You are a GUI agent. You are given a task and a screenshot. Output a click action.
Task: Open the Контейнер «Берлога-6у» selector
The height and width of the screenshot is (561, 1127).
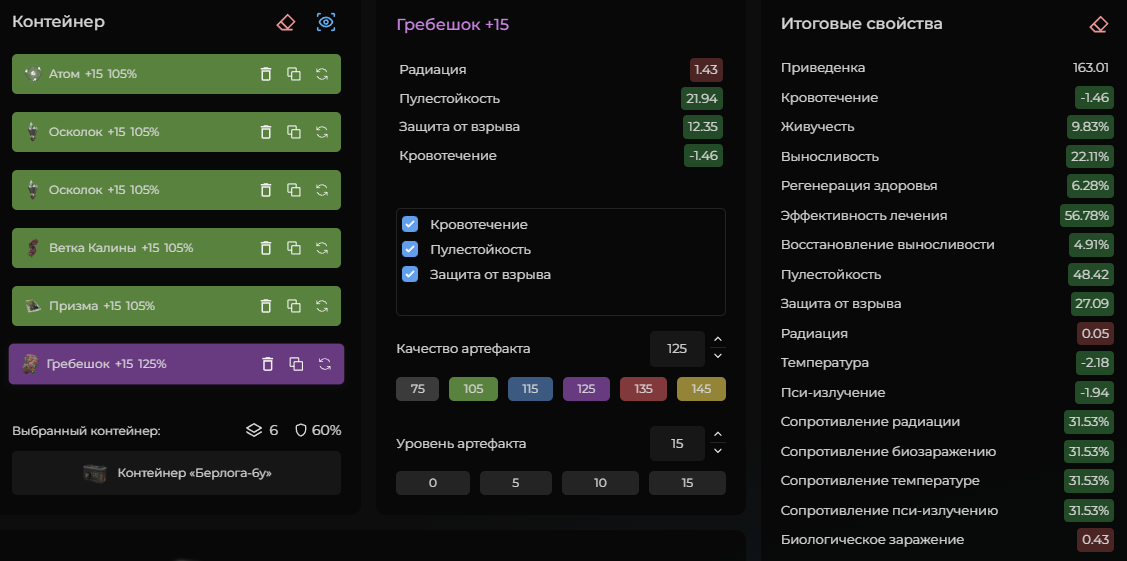(176, 473)
